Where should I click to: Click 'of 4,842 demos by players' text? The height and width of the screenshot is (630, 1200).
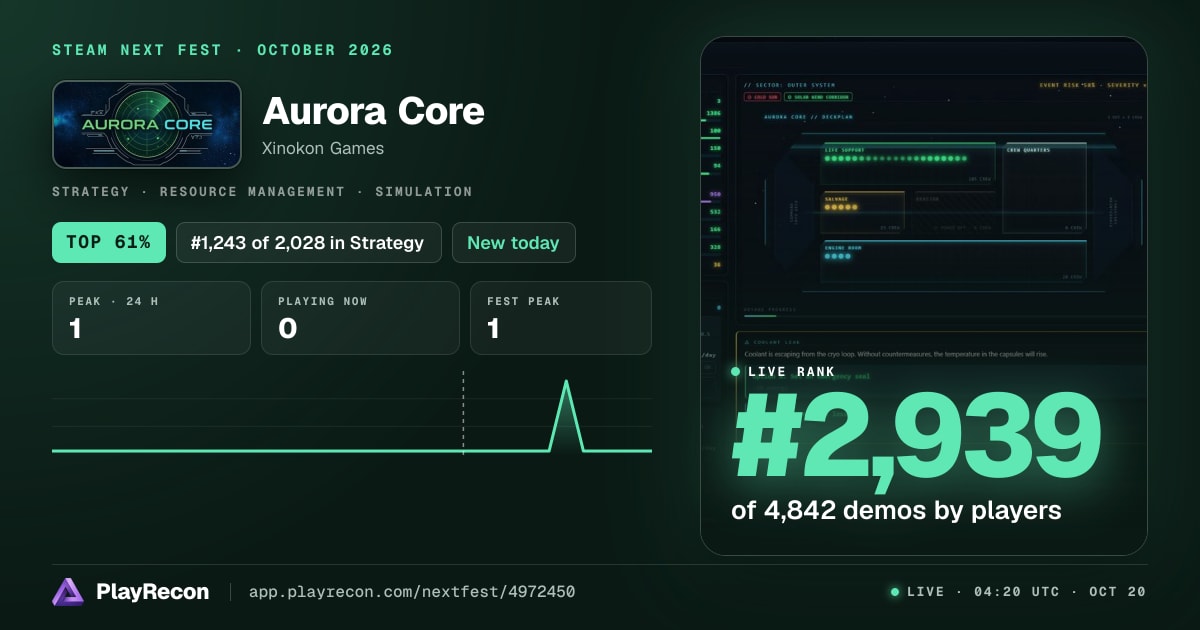coord(896,510)
